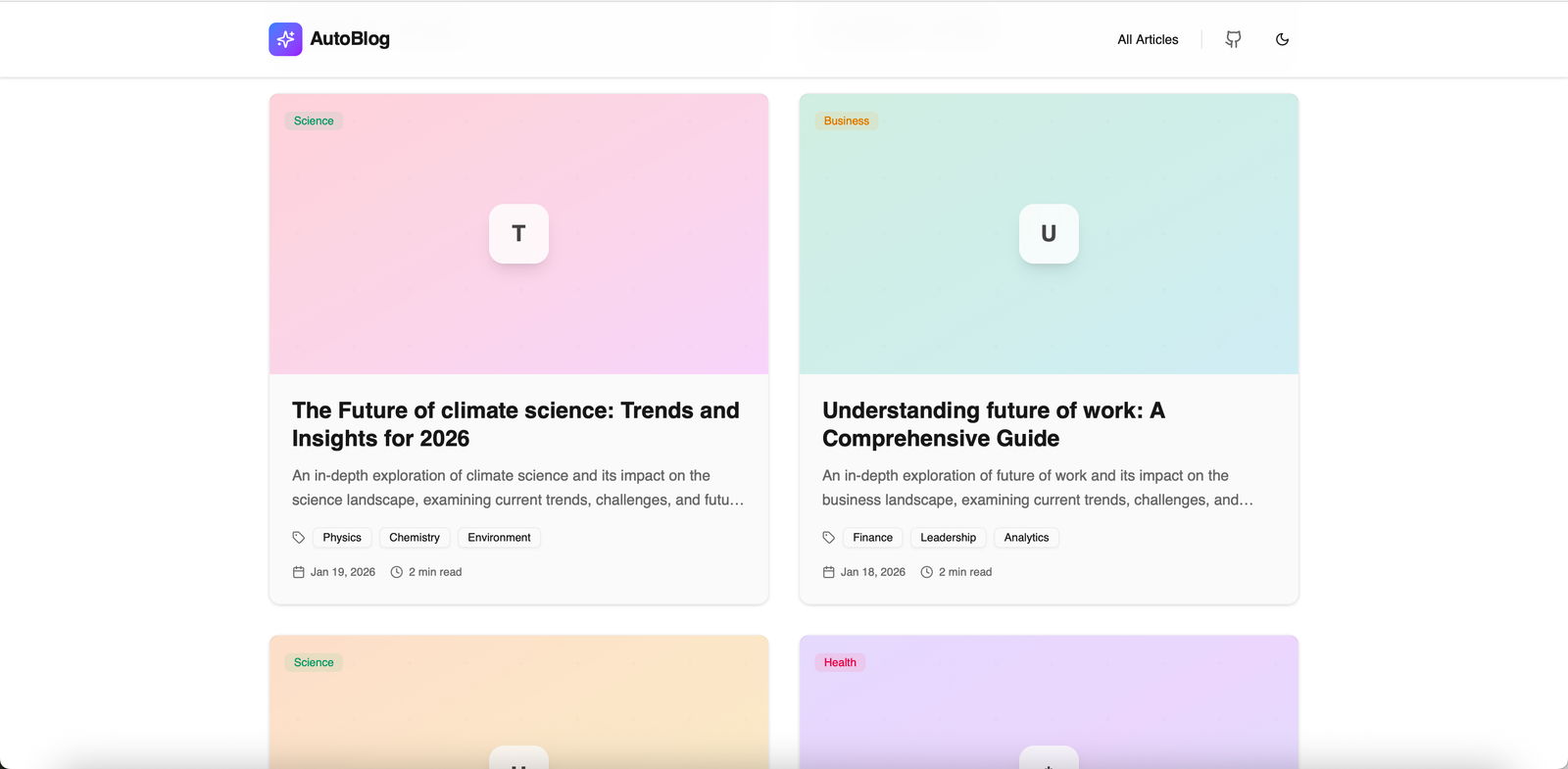
Task: Open the climate science article title
Action: (x=515, y=424)
